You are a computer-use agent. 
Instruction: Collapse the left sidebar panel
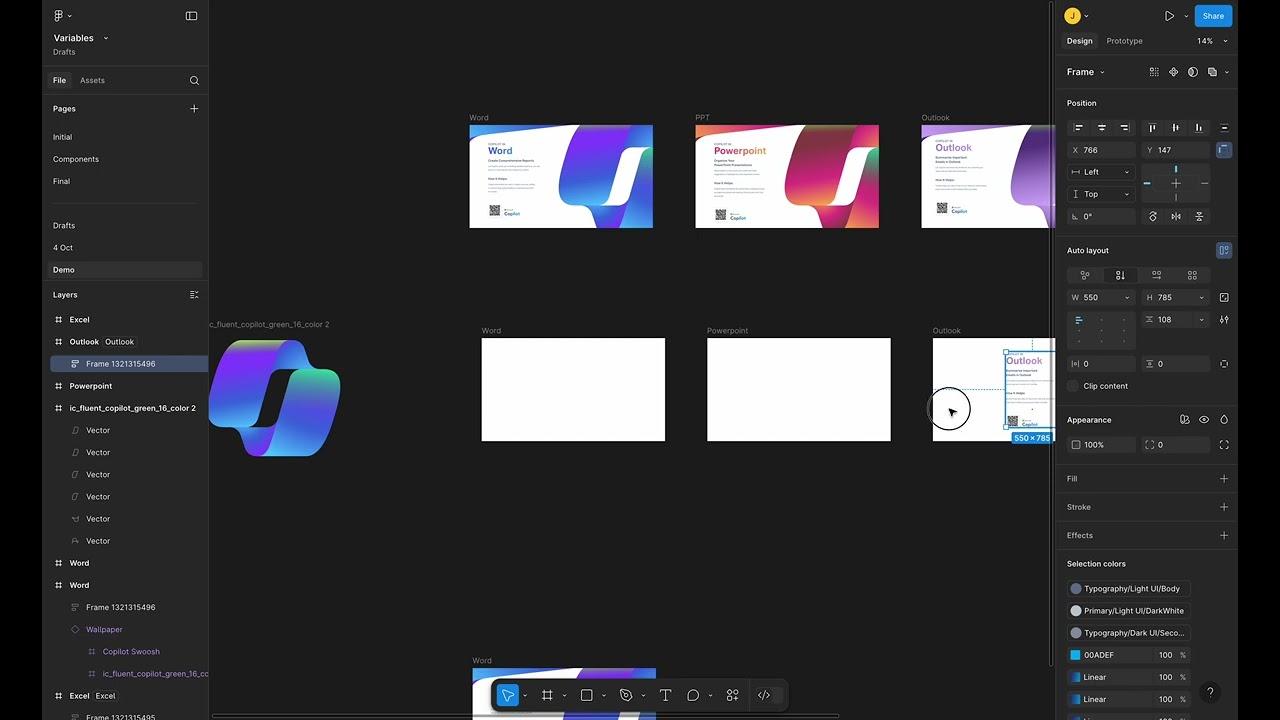(x=191, y=16)
